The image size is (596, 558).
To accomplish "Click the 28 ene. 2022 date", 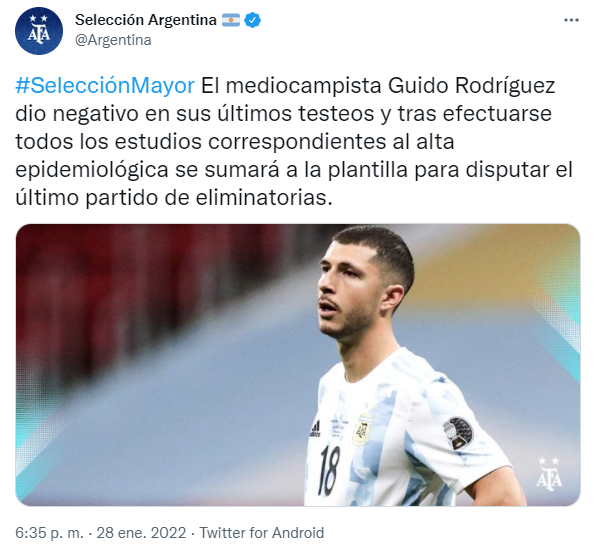I will (x=141, y=533).
